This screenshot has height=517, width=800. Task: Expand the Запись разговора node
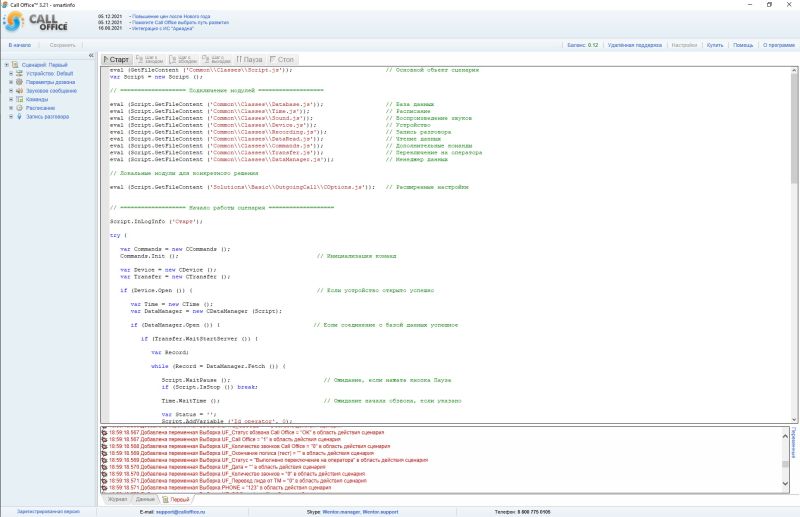pyautogui.click(x=11, y=117)
